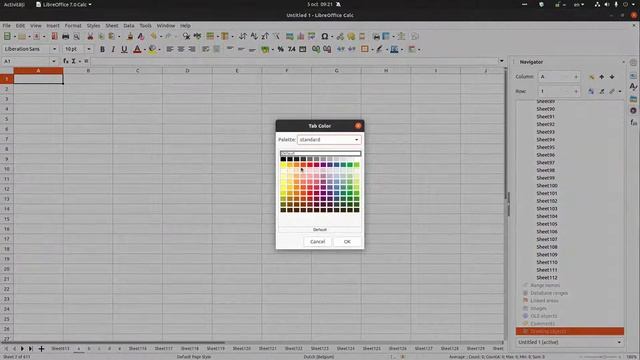This screenshot has width=640, height=360.
Task: Toggle Underline formatting
Action: coord(124,49)
